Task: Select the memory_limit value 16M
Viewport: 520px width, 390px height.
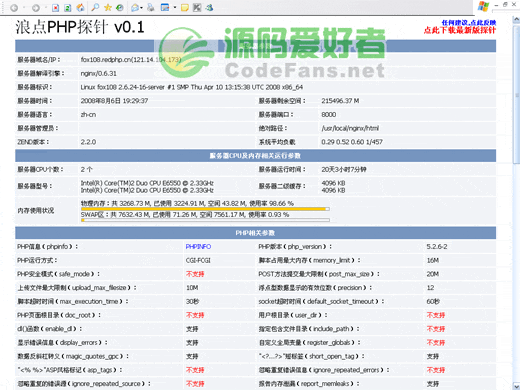Action: point(433,260)
